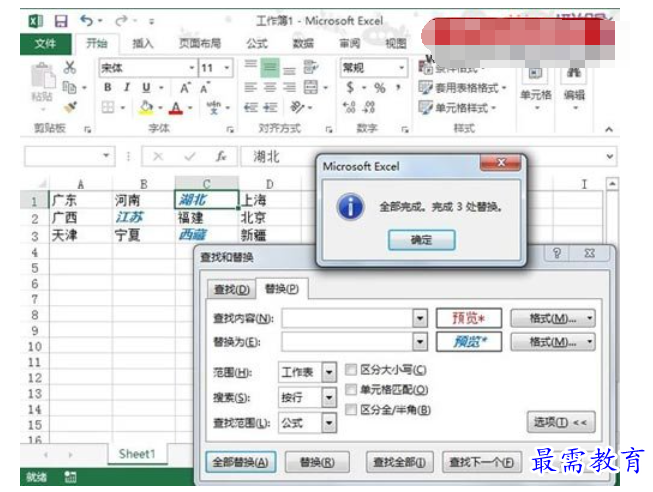Open the font color dropdown arrow
653x492 pixels.
pos(190,108)
